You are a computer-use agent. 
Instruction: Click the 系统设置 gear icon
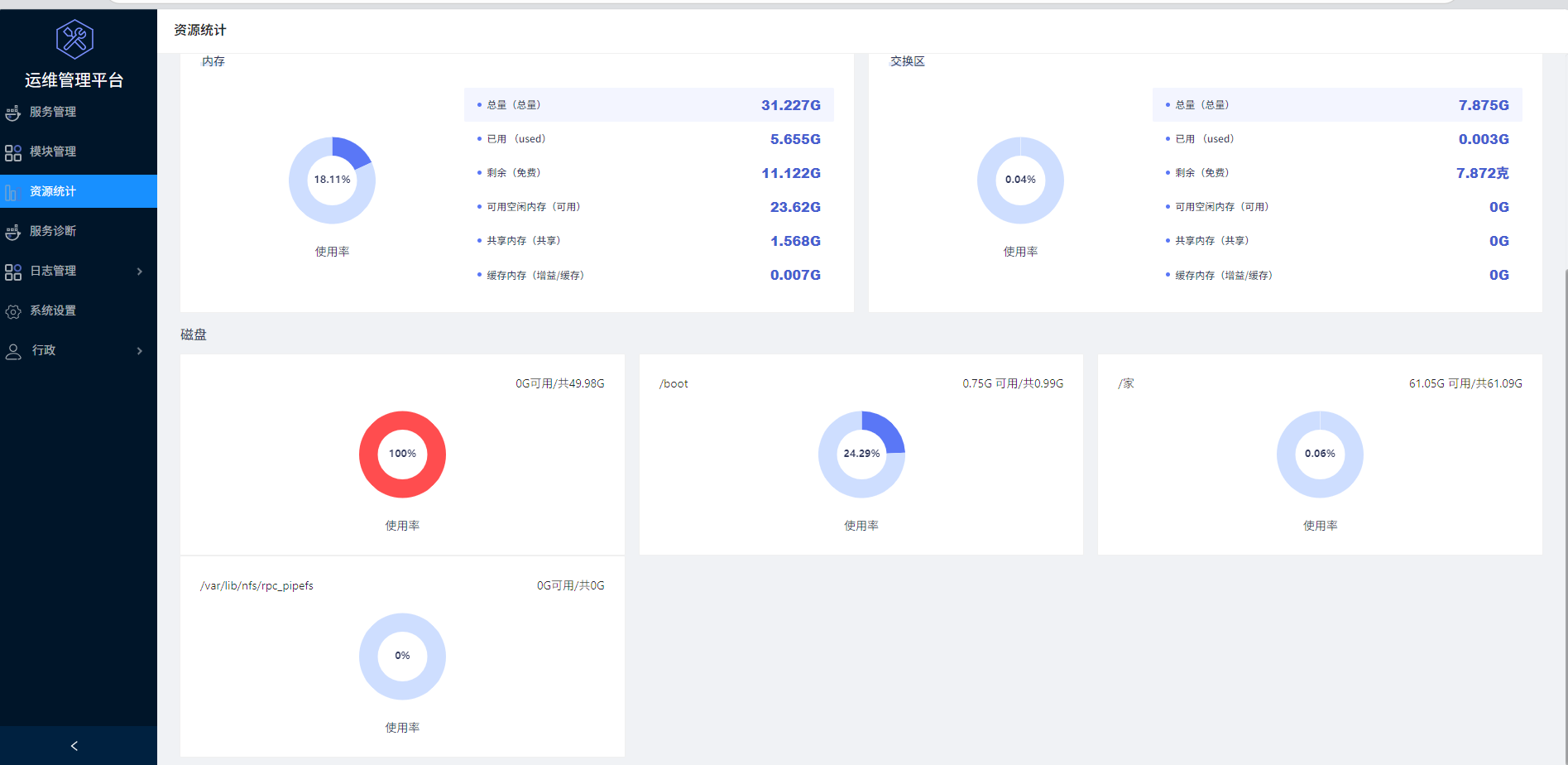(13, 311)
